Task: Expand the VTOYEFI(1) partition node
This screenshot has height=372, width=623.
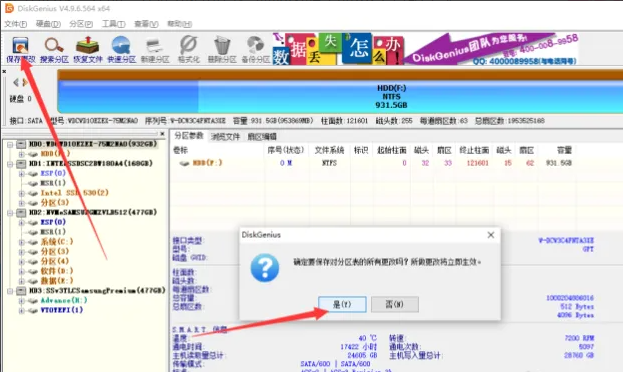Action: tap(22, 310)
